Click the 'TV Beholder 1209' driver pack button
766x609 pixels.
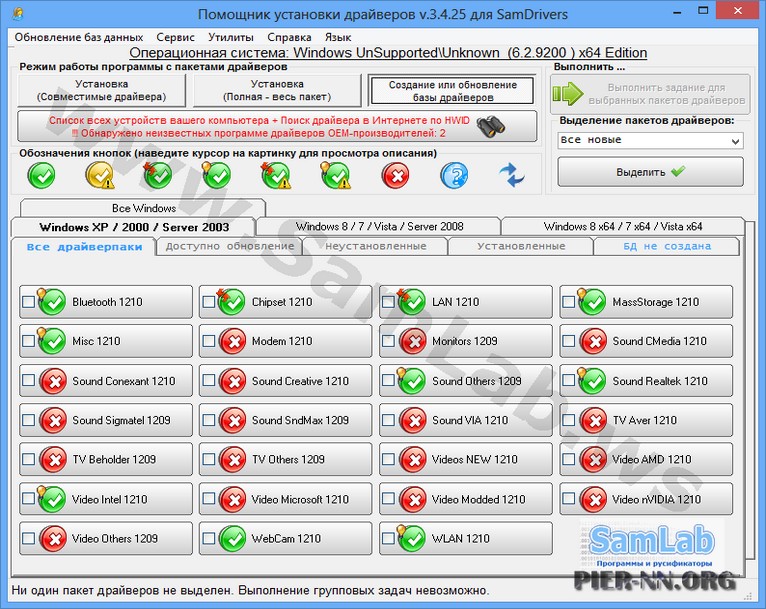[x=106, y=459]
